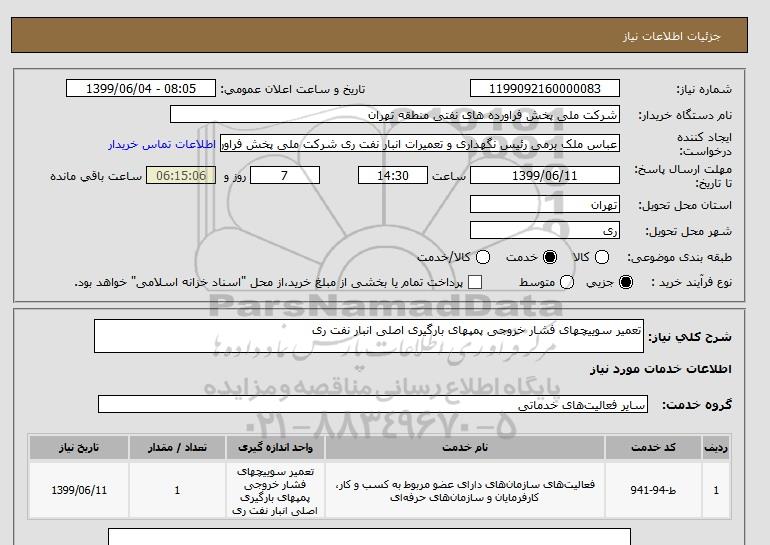Select the خدمت radio button

tap(550, 257)
